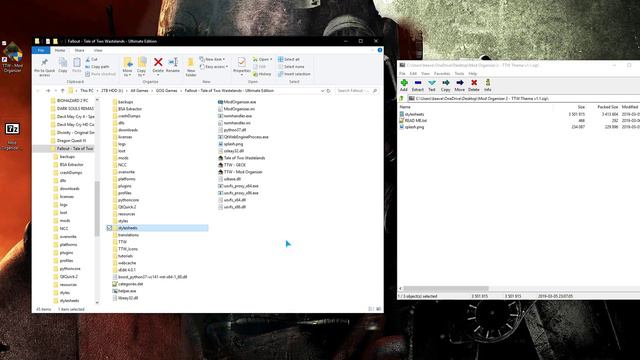Viewport: 640px width, 360px height.
Task: Click Cut in the Explorer Clipboard group
Action: (91, 60)
